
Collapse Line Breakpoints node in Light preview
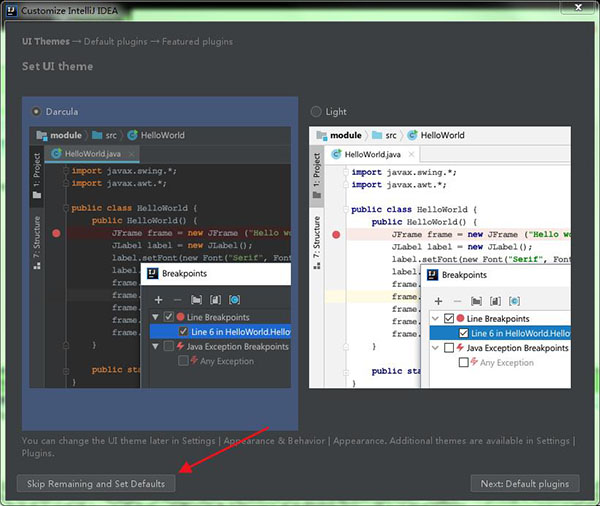pyautogui.click(x=436, y=318)
